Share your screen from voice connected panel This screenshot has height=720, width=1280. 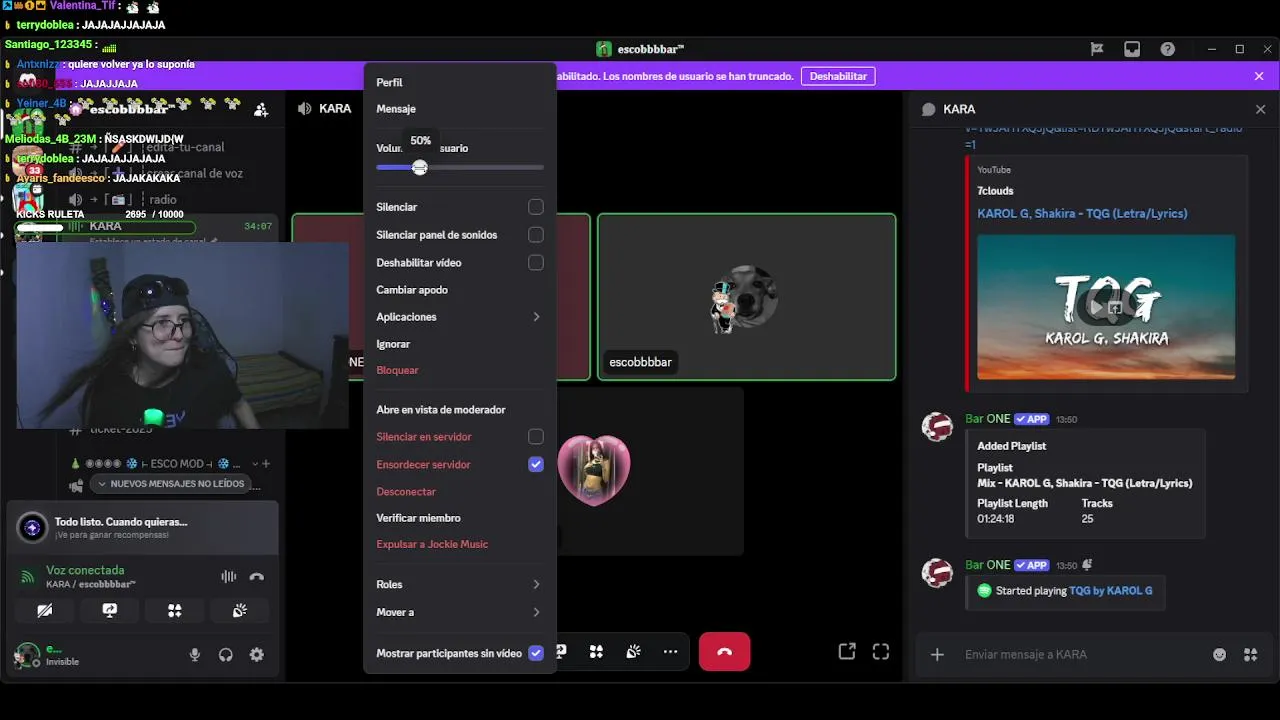pos(109,610)
